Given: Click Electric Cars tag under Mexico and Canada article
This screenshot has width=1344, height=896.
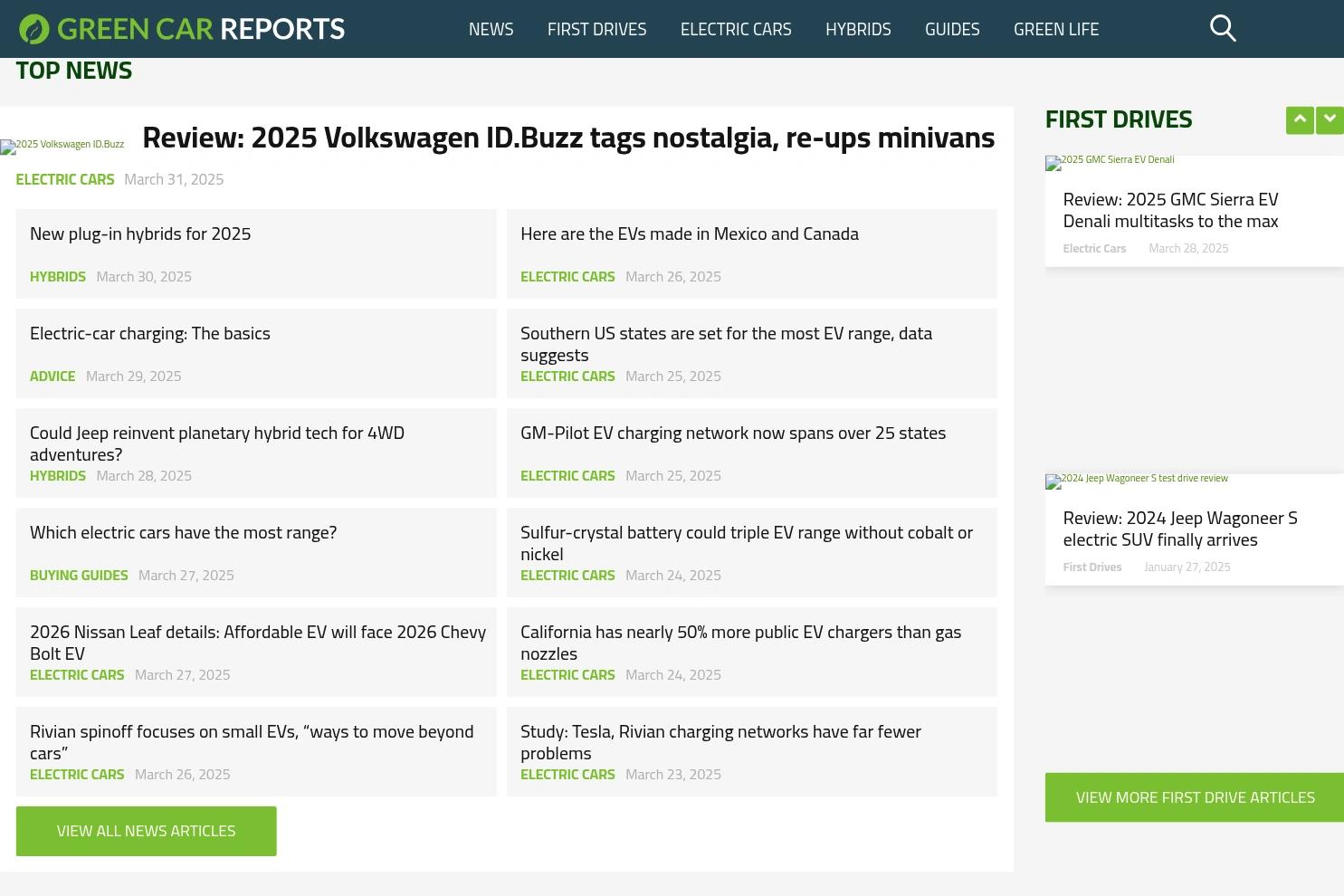Looking at the screenshot, I should 567,276.
